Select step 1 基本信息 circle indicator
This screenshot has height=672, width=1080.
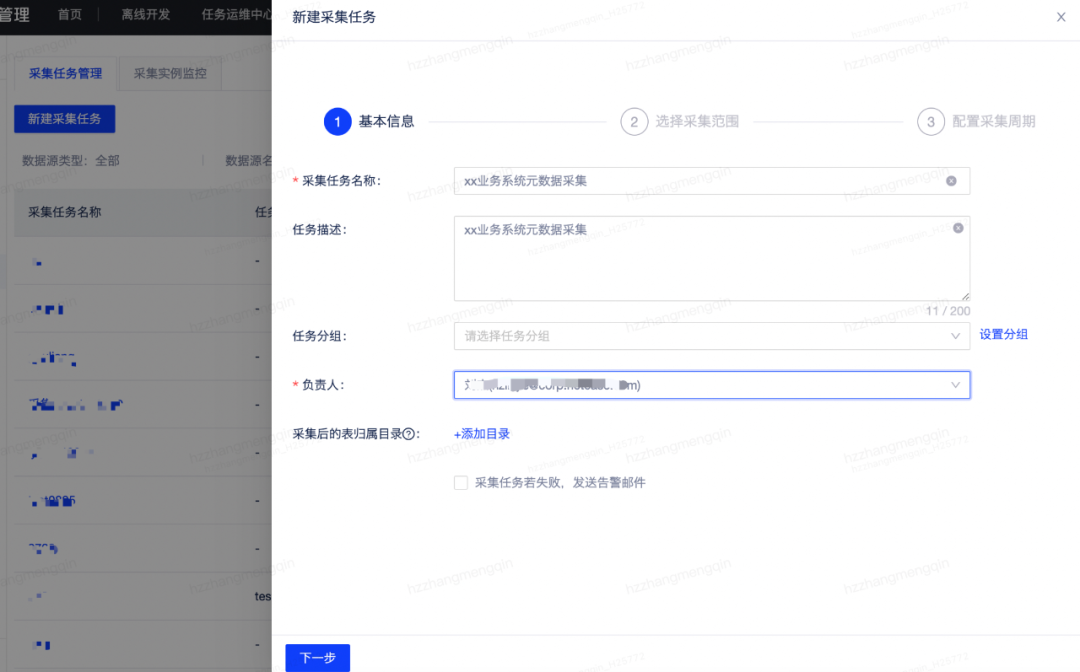[x=337, y=121]
